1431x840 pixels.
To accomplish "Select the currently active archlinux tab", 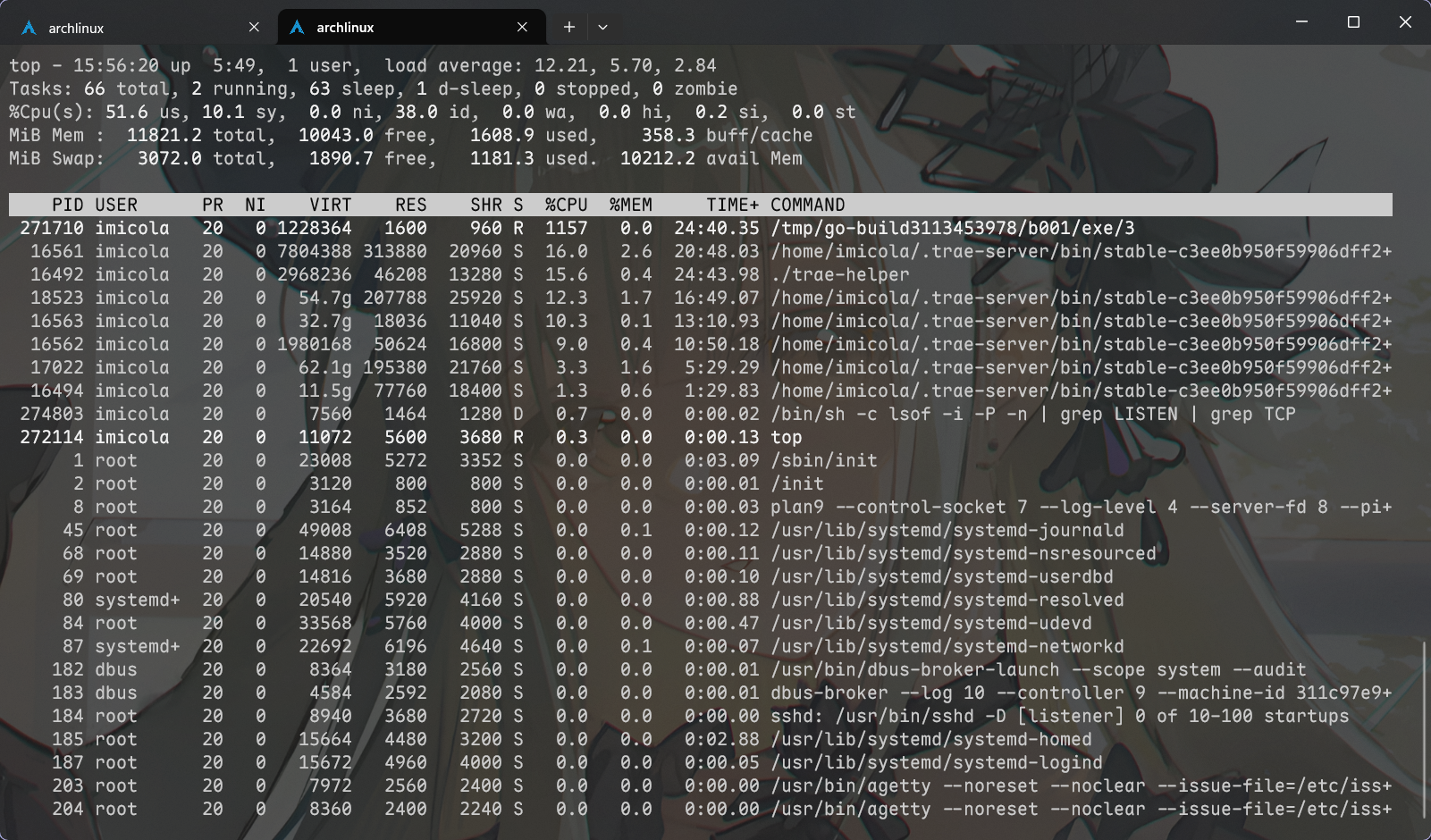I will (402, 28).
